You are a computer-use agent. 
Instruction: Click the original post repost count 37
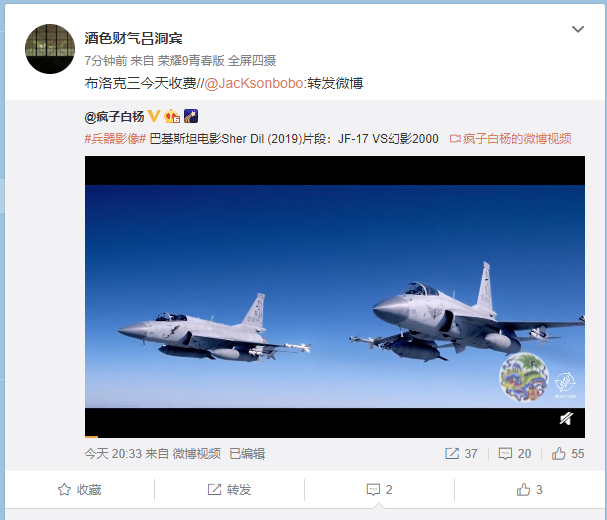(461, 453)
